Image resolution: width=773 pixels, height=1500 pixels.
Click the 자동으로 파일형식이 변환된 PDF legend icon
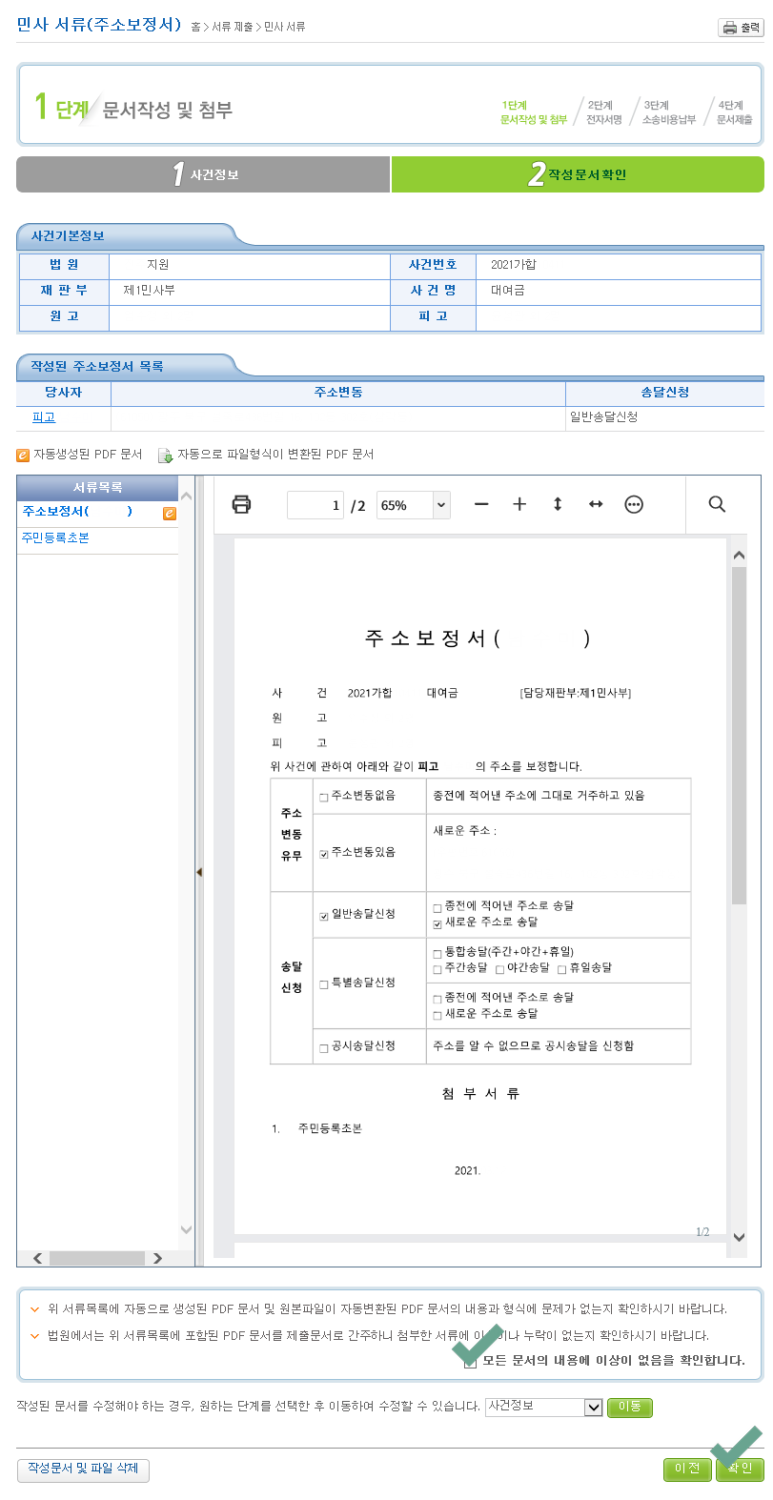(x=165, y=455)
